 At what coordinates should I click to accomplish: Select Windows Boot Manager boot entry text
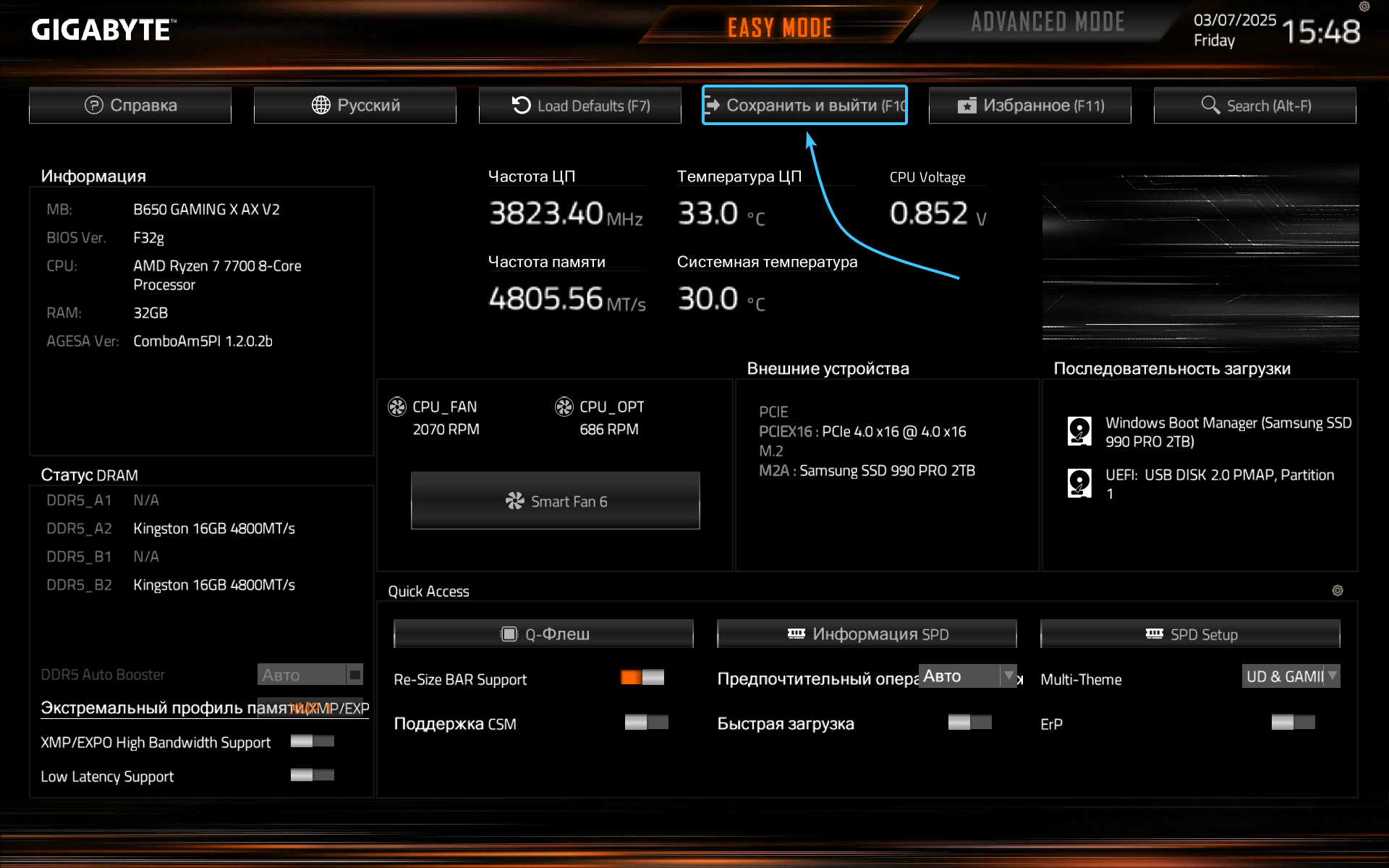tap(1228, 432)
